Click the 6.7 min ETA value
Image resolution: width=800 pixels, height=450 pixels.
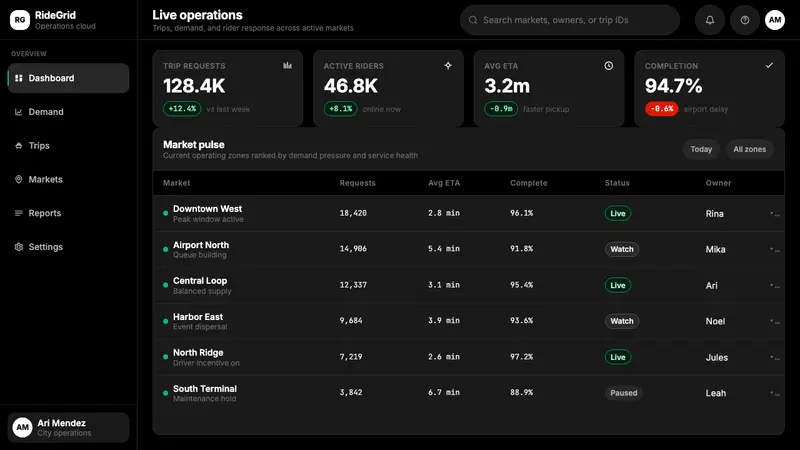tap(444, 392)
